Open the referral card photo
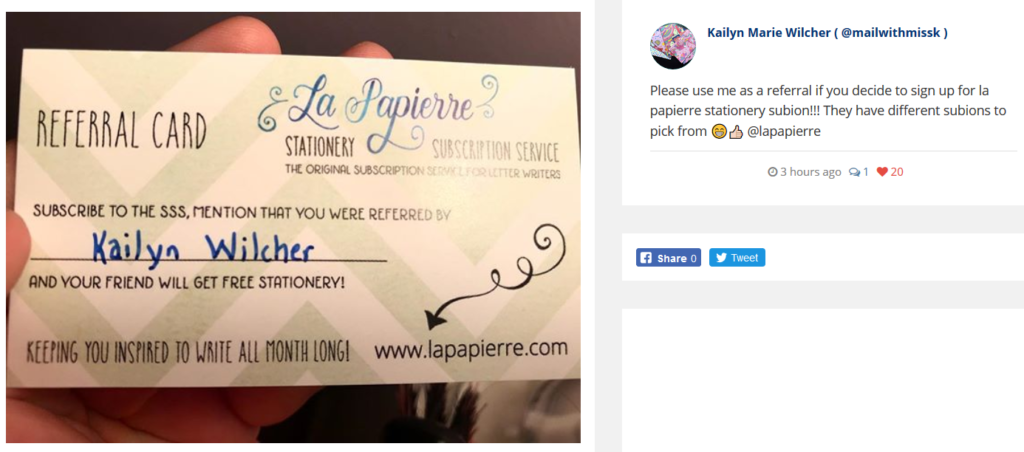This screenshot has height=452, width=1024. coord(293,227)
